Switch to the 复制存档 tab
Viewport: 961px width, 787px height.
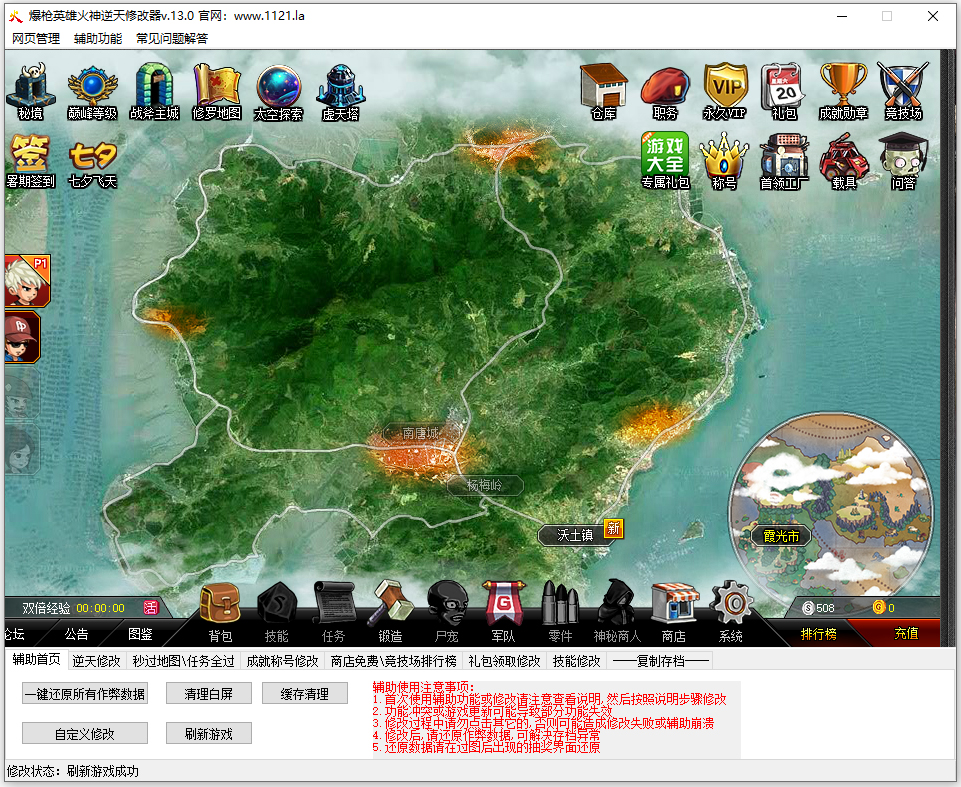click(661, 661)
